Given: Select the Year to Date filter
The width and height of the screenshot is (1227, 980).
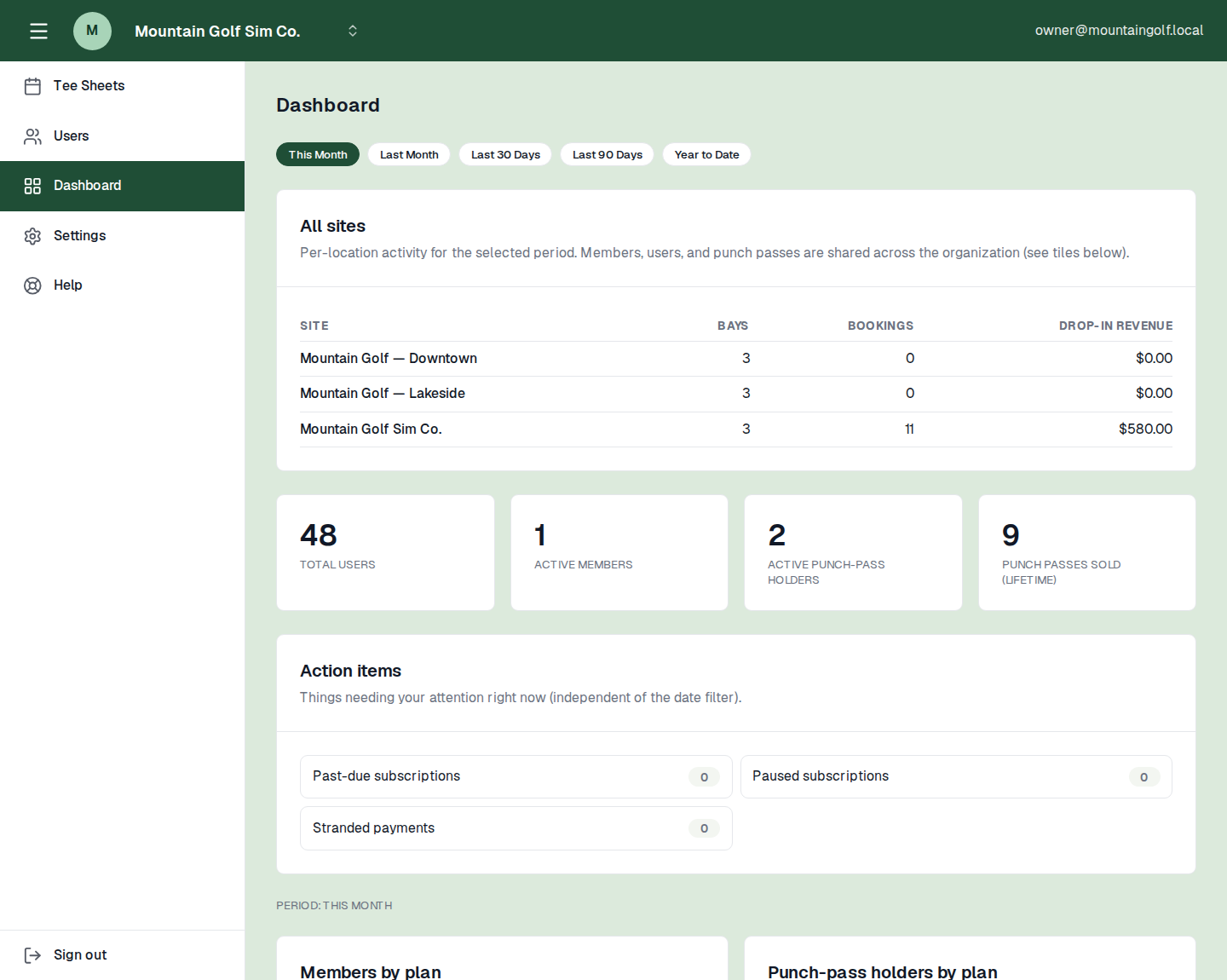Looking at the screenshot, I should 706,154.
